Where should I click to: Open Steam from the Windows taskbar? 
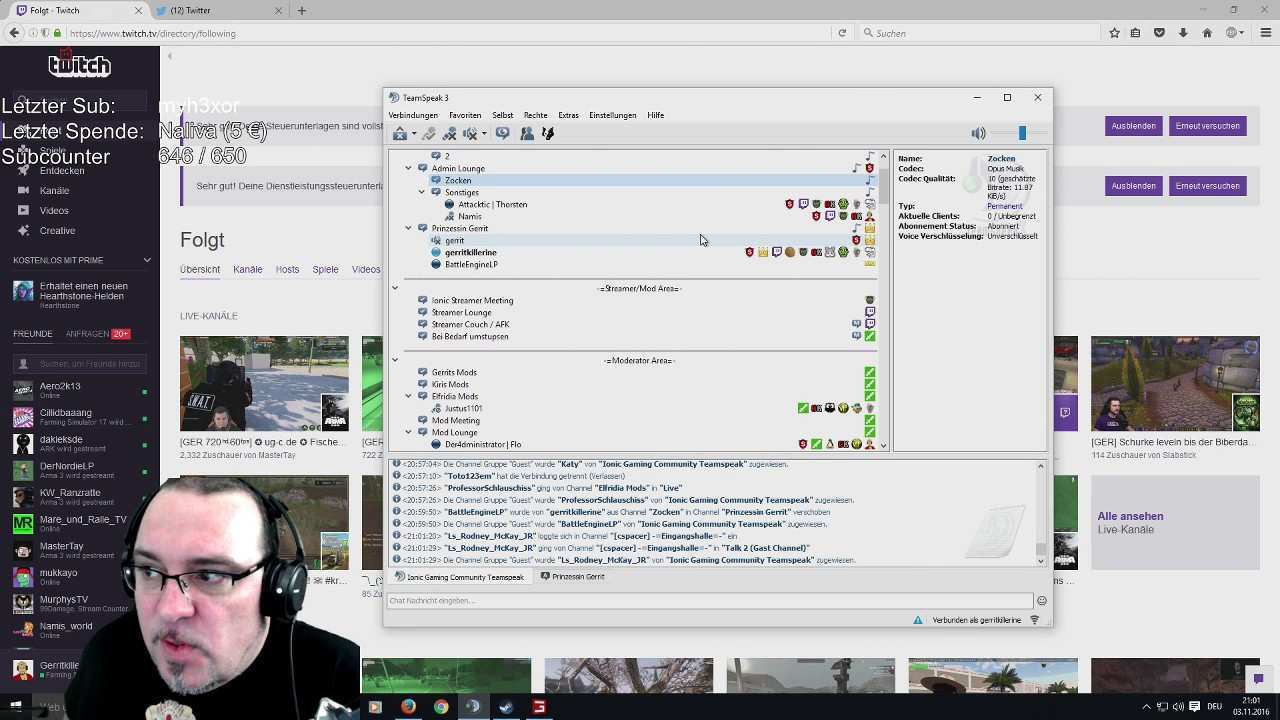click(506, 707)
